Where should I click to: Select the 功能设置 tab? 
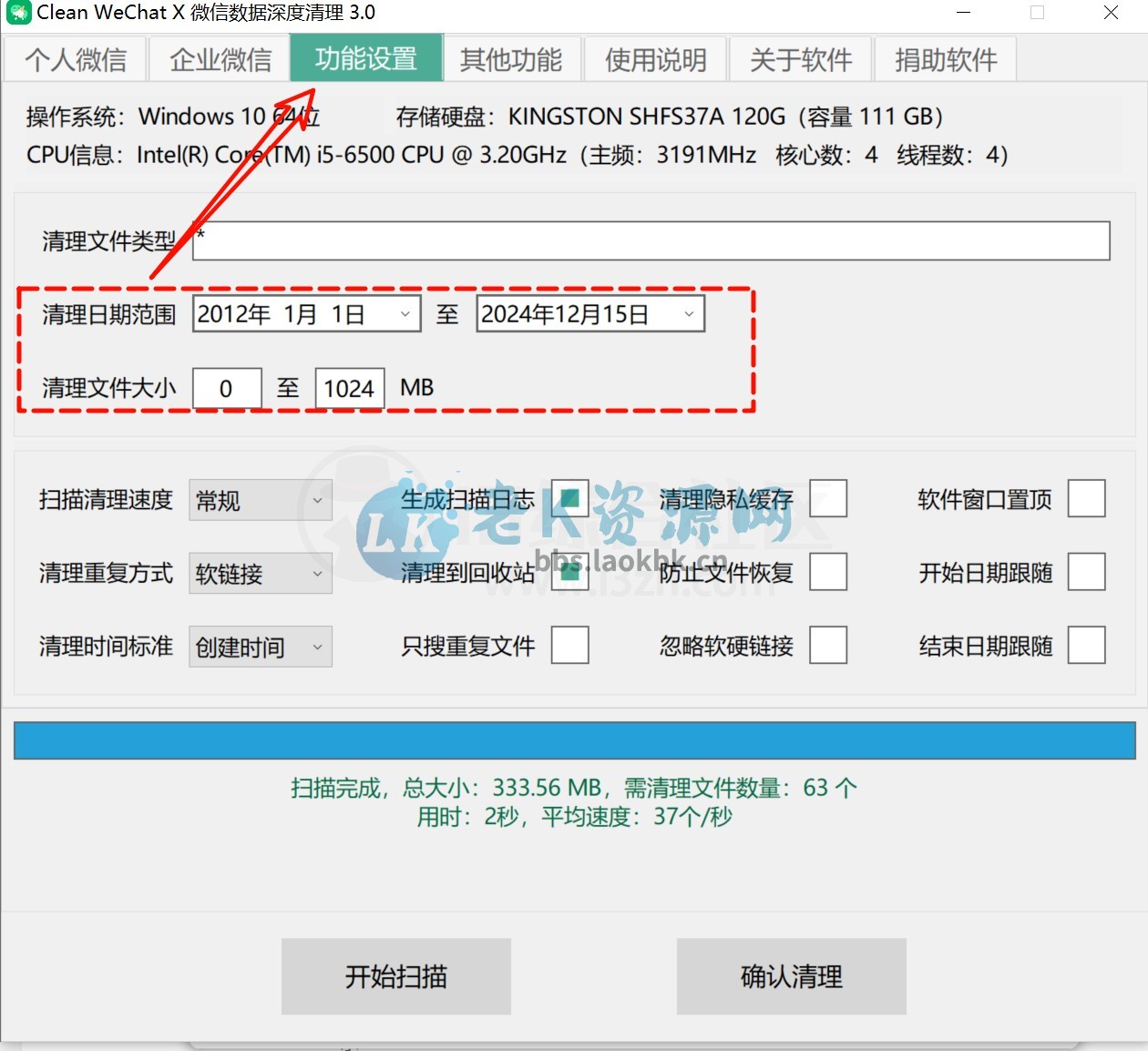tap(366, 58)
